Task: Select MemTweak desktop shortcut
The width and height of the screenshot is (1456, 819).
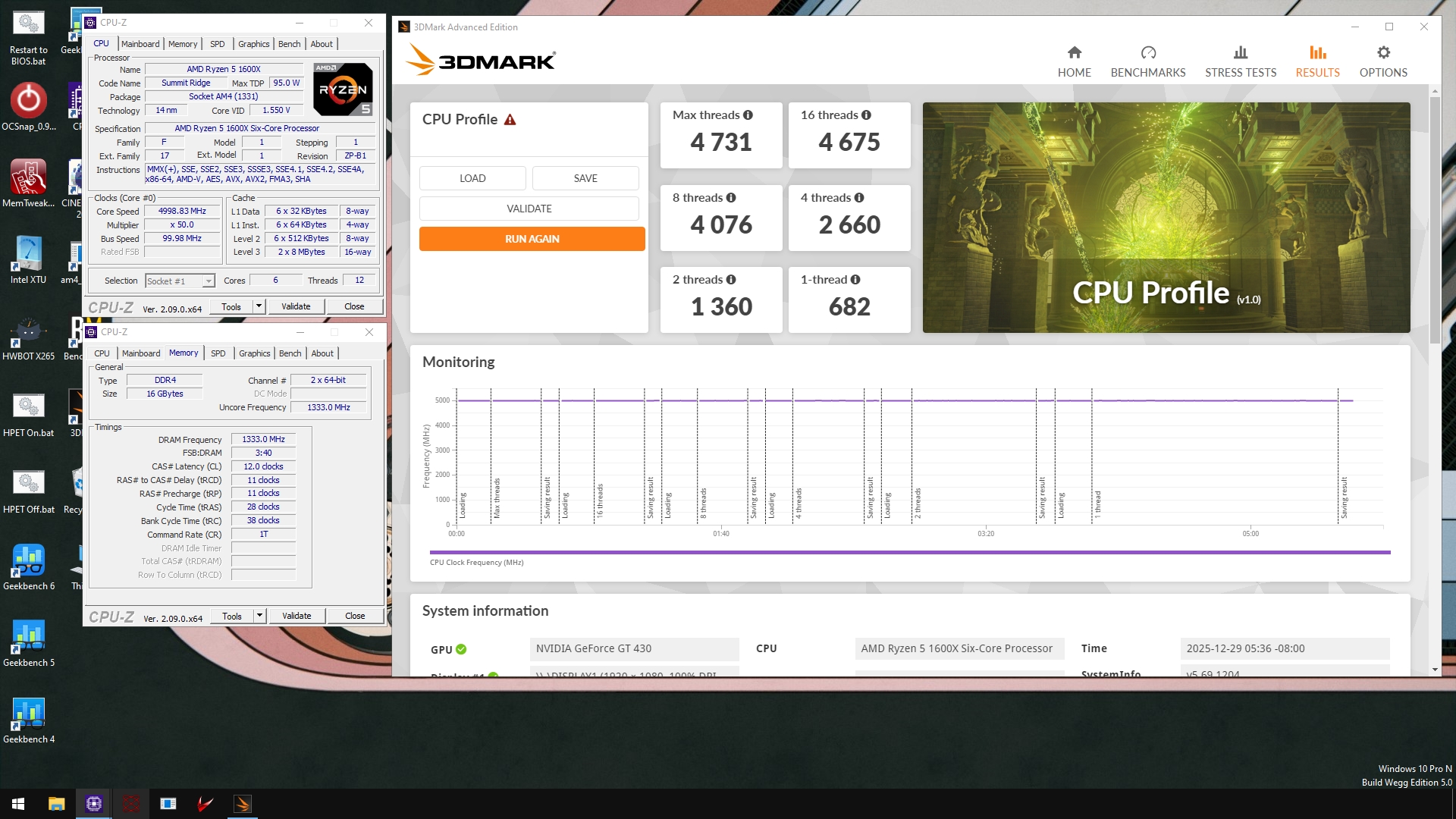Action: pos(28,184)
